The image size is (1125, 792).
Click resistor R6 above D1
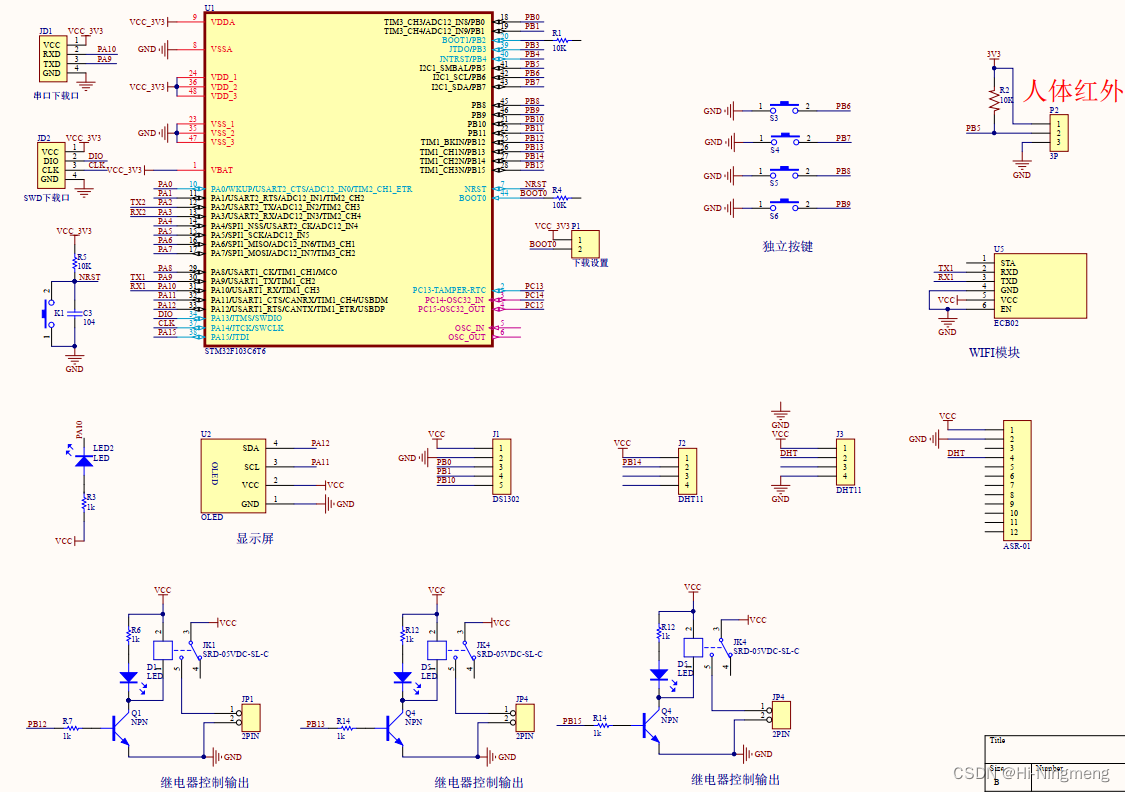click(129, 637)
